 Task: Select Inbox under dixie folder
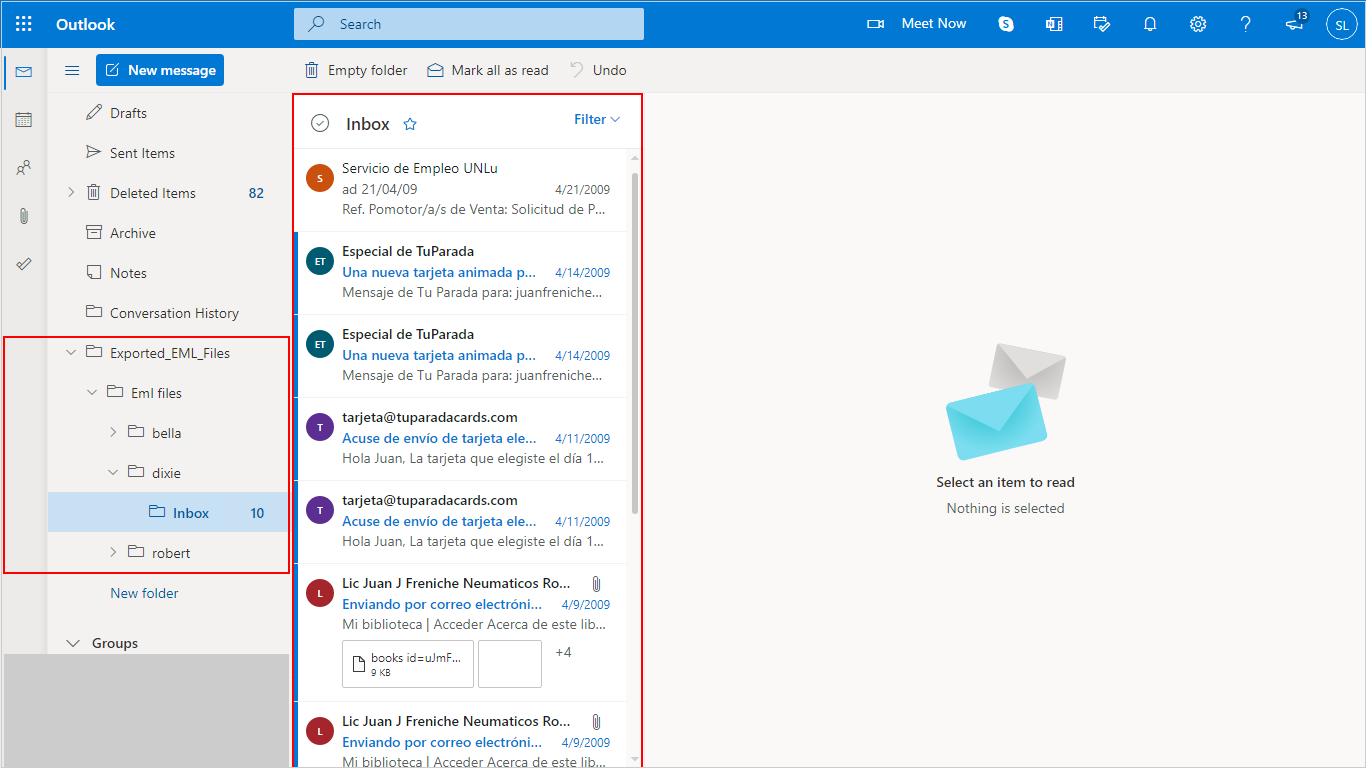[x=169, y=512]
